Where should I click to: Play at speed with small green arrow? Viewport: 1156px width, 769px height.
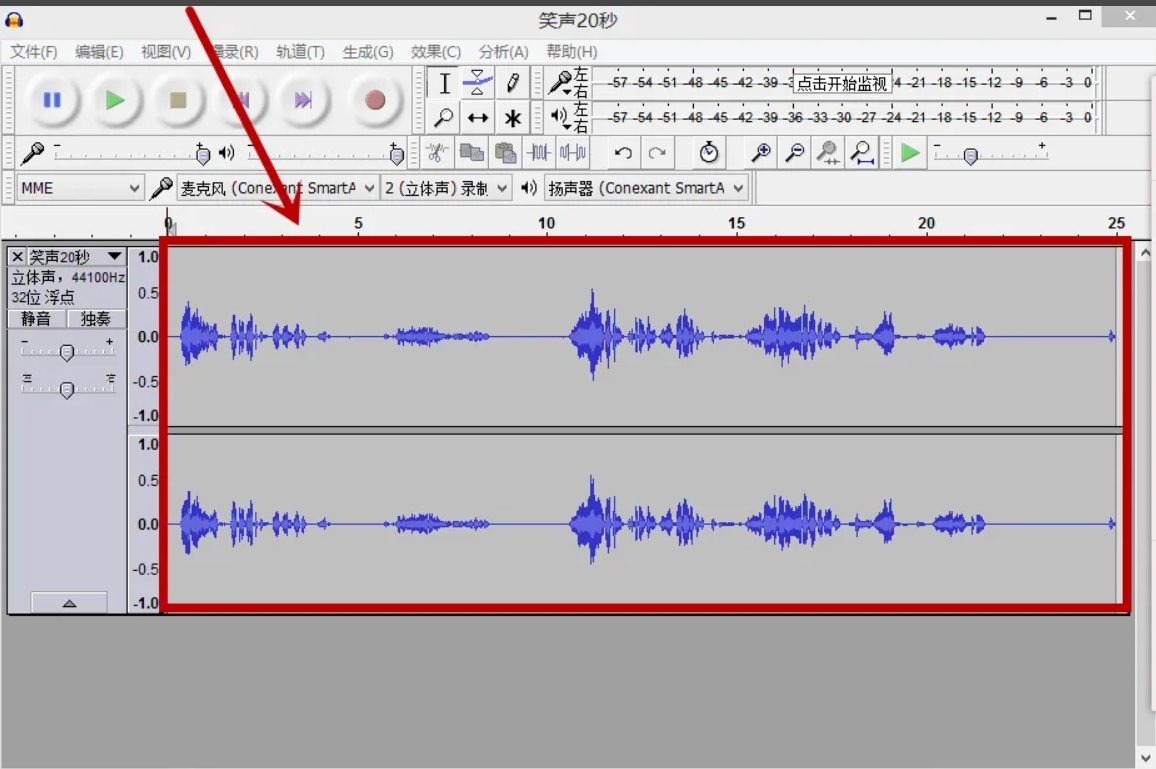click(x=910, y=153)
